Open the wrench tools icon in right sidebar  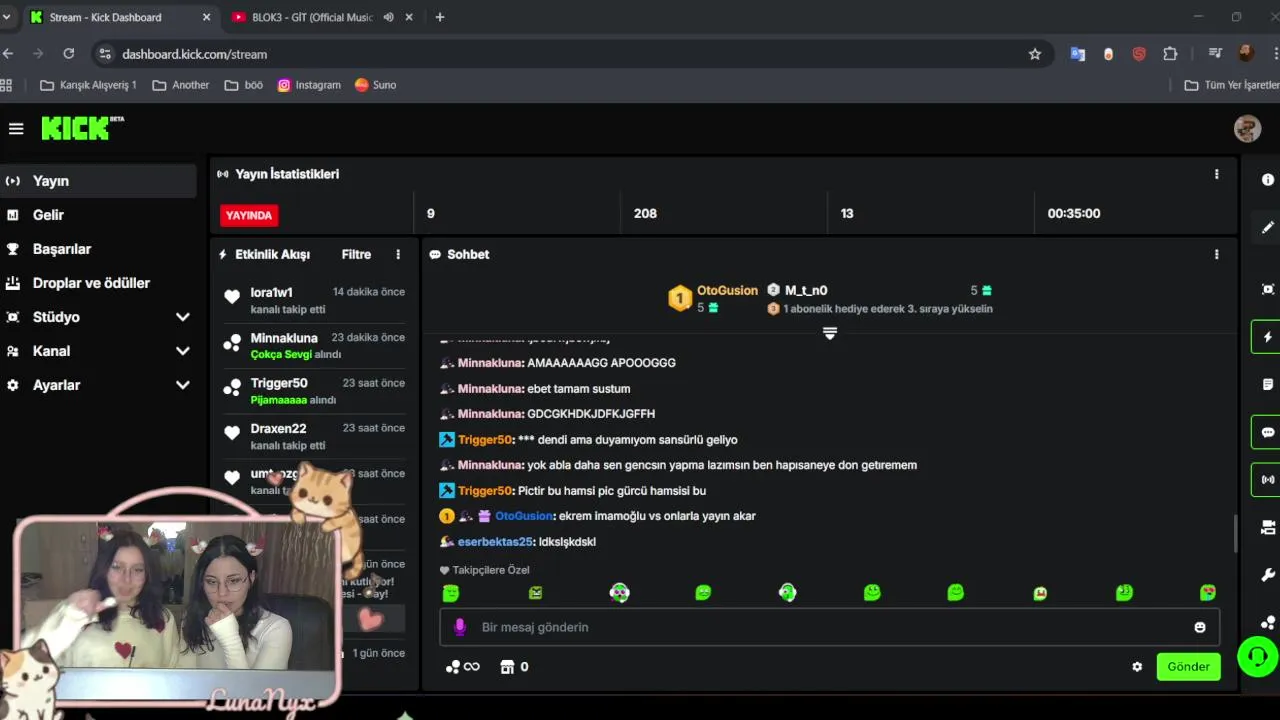pos(1268,576)
